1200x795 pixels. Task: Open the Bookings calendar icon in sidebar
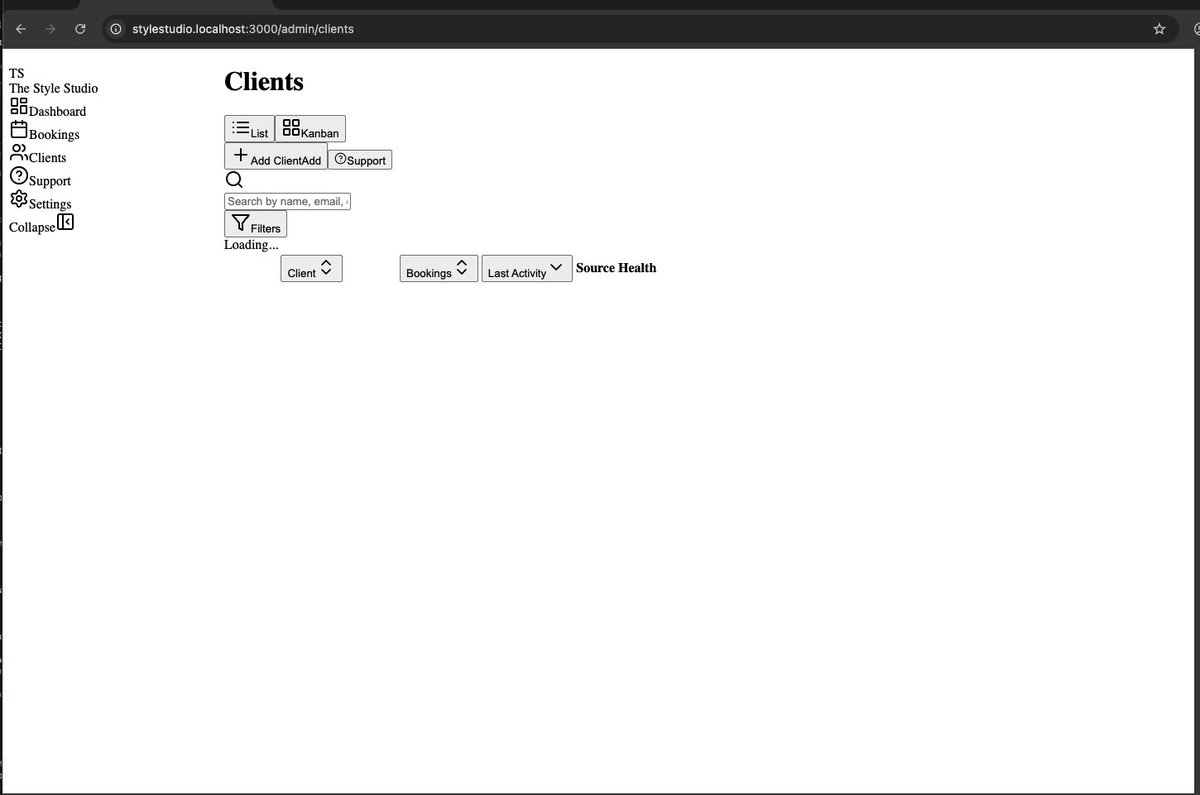coord(19,130)
